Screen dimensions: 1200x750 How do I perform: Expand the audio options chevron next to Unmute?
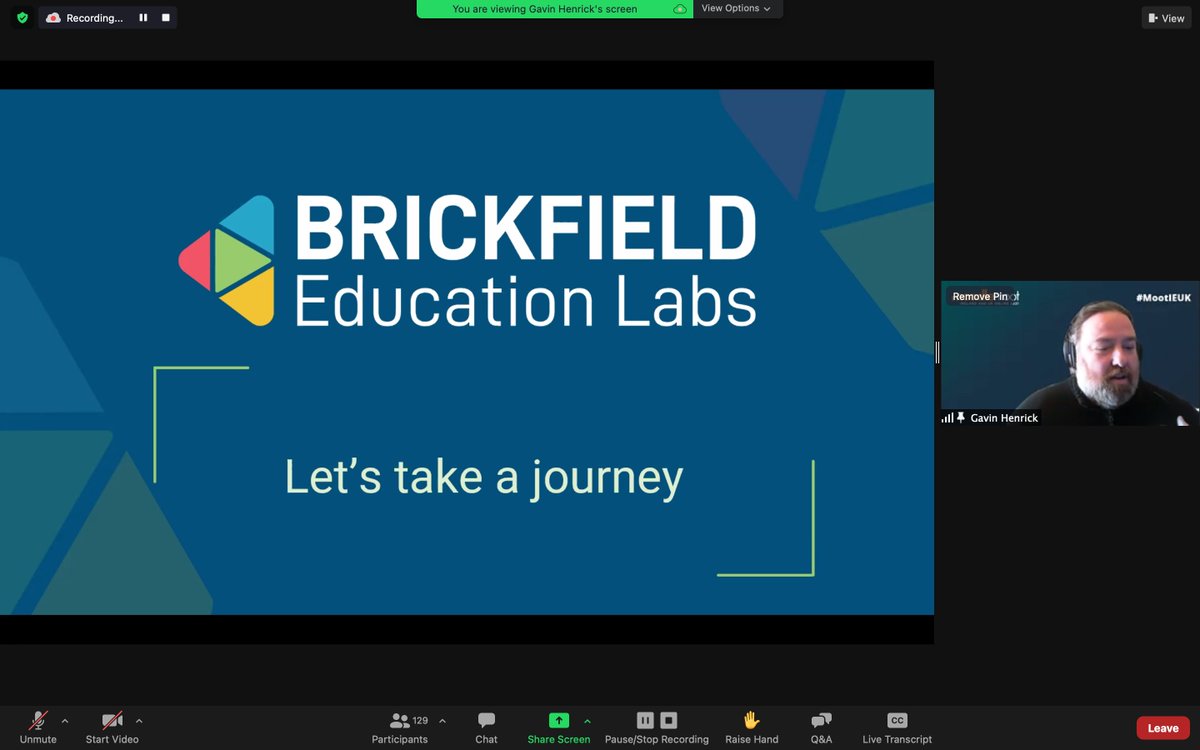pyautogui.click(x=65, y=721)
